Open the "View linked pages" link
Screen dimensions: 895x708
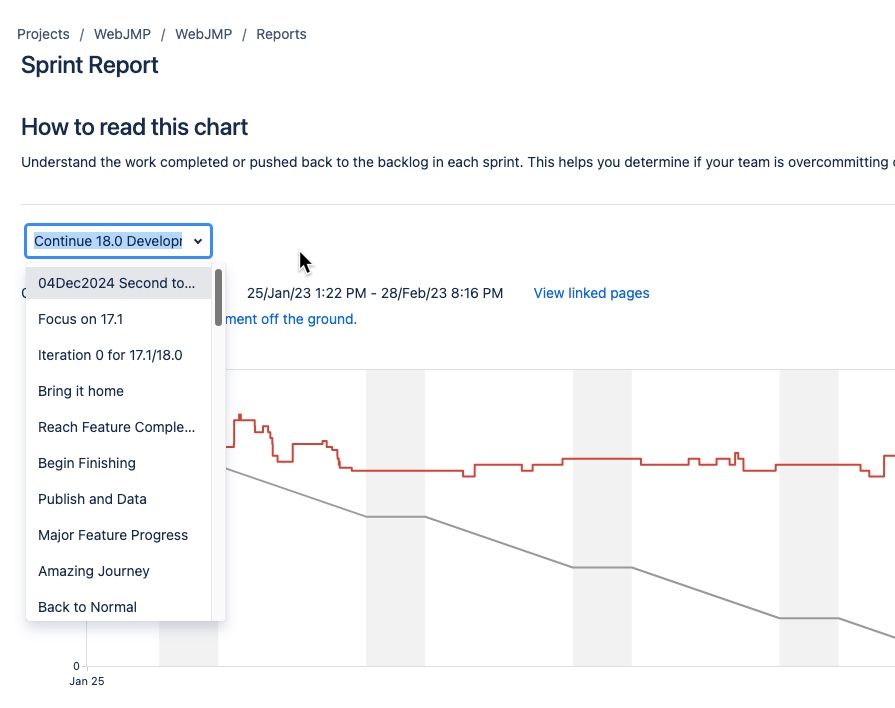591,293
